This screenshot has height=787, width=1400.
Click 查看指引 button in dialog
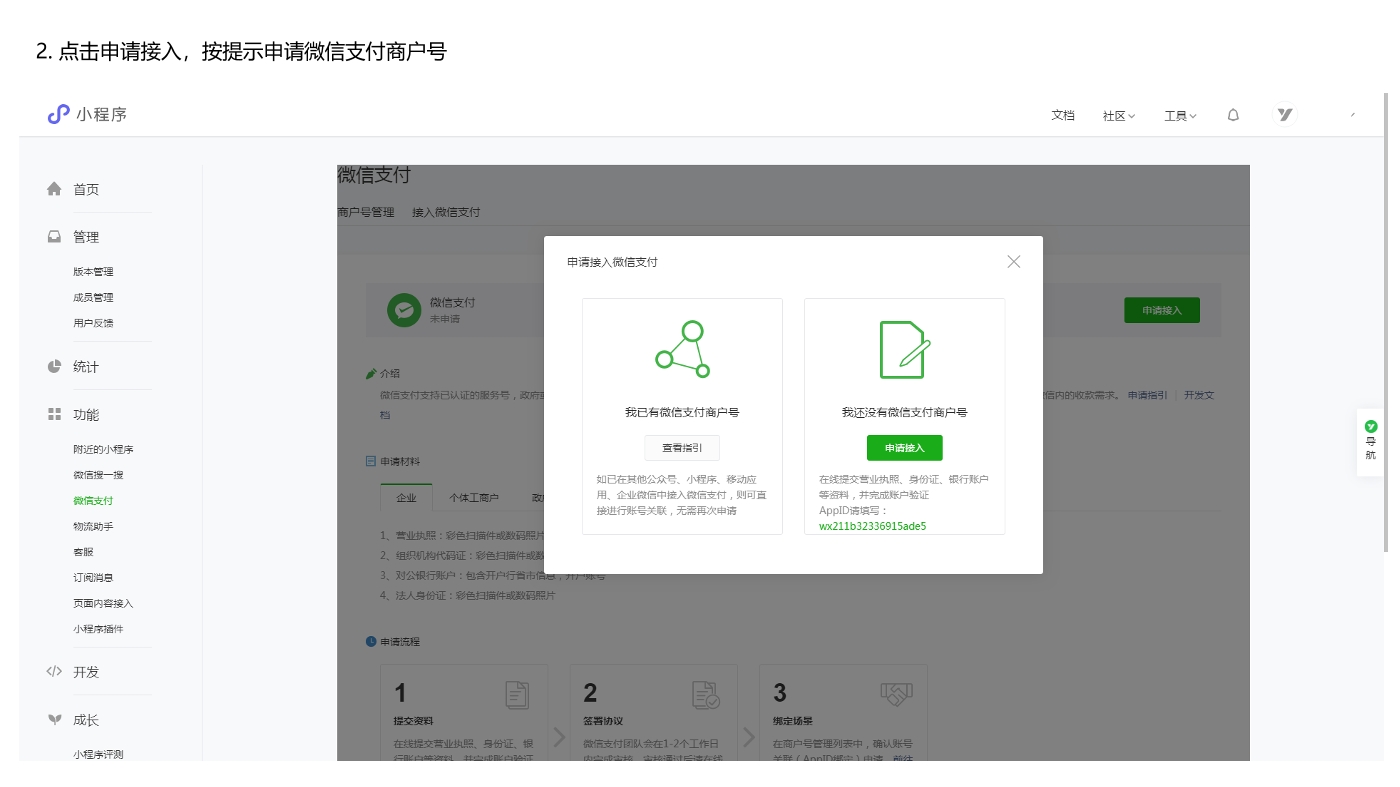(x=682, y=448)
